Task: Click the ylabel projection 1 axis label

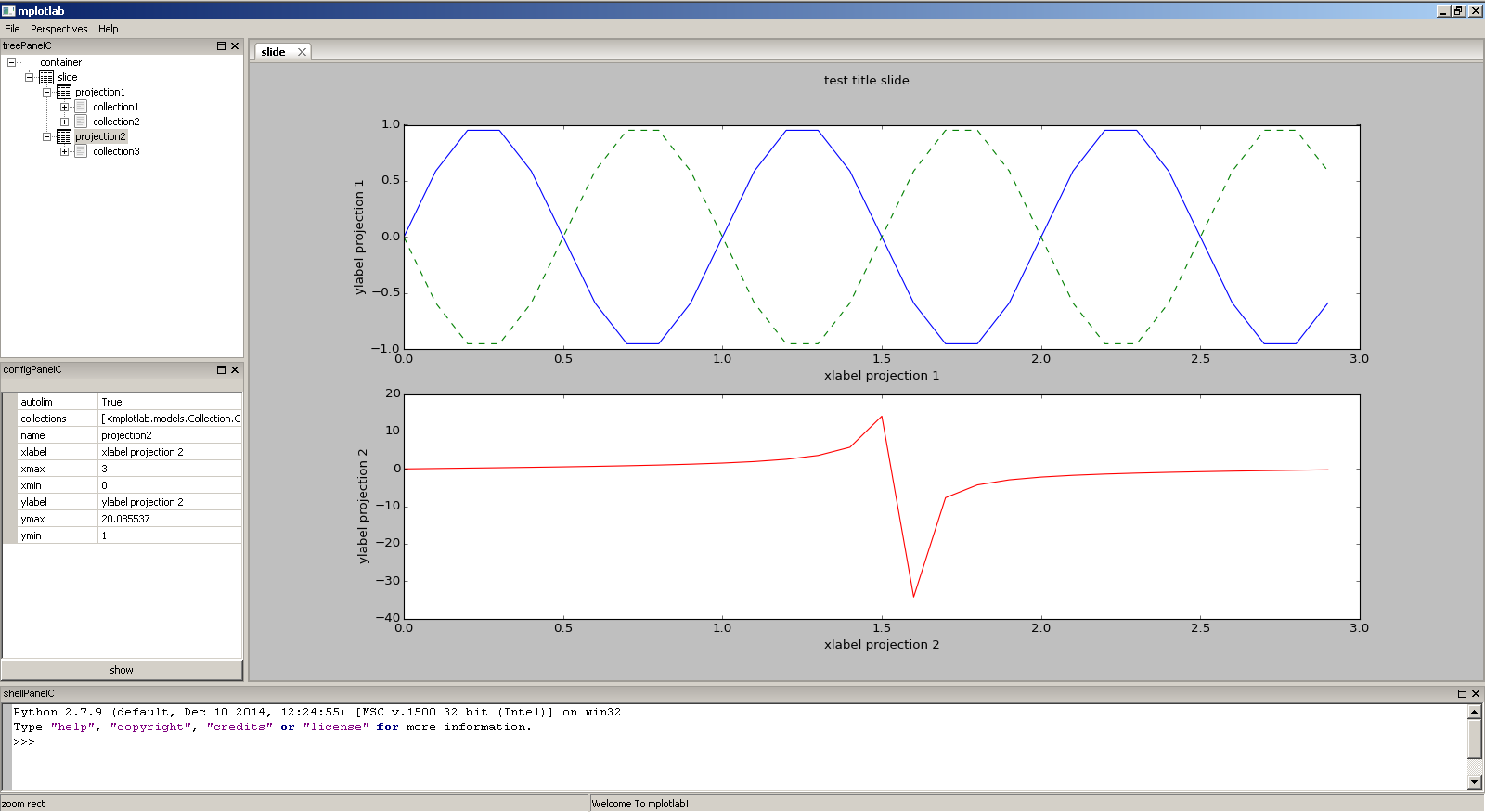Action: (x=360, y=238)
